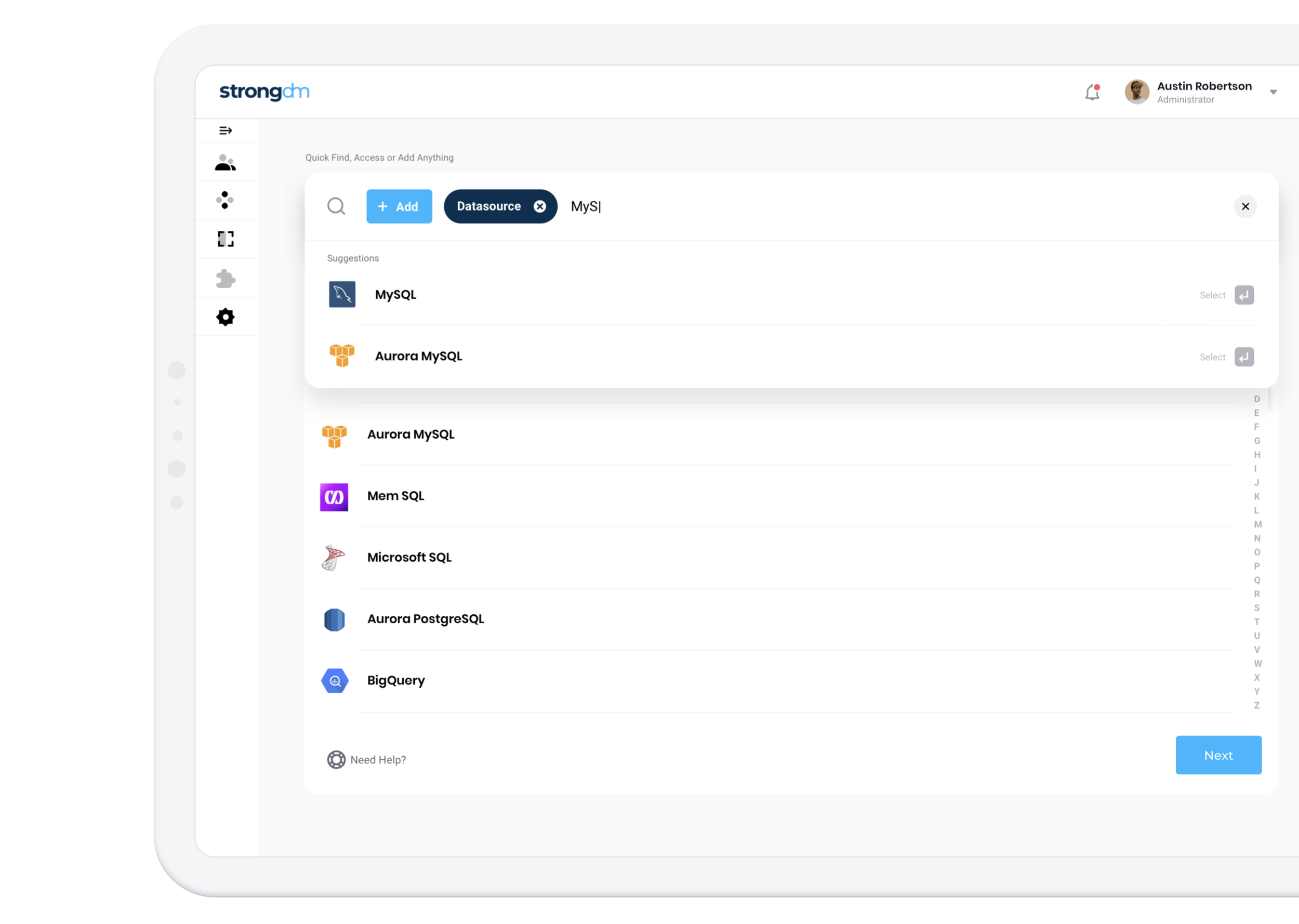Open Settings gear icon in the sidebar

click(x=225, y=317)
